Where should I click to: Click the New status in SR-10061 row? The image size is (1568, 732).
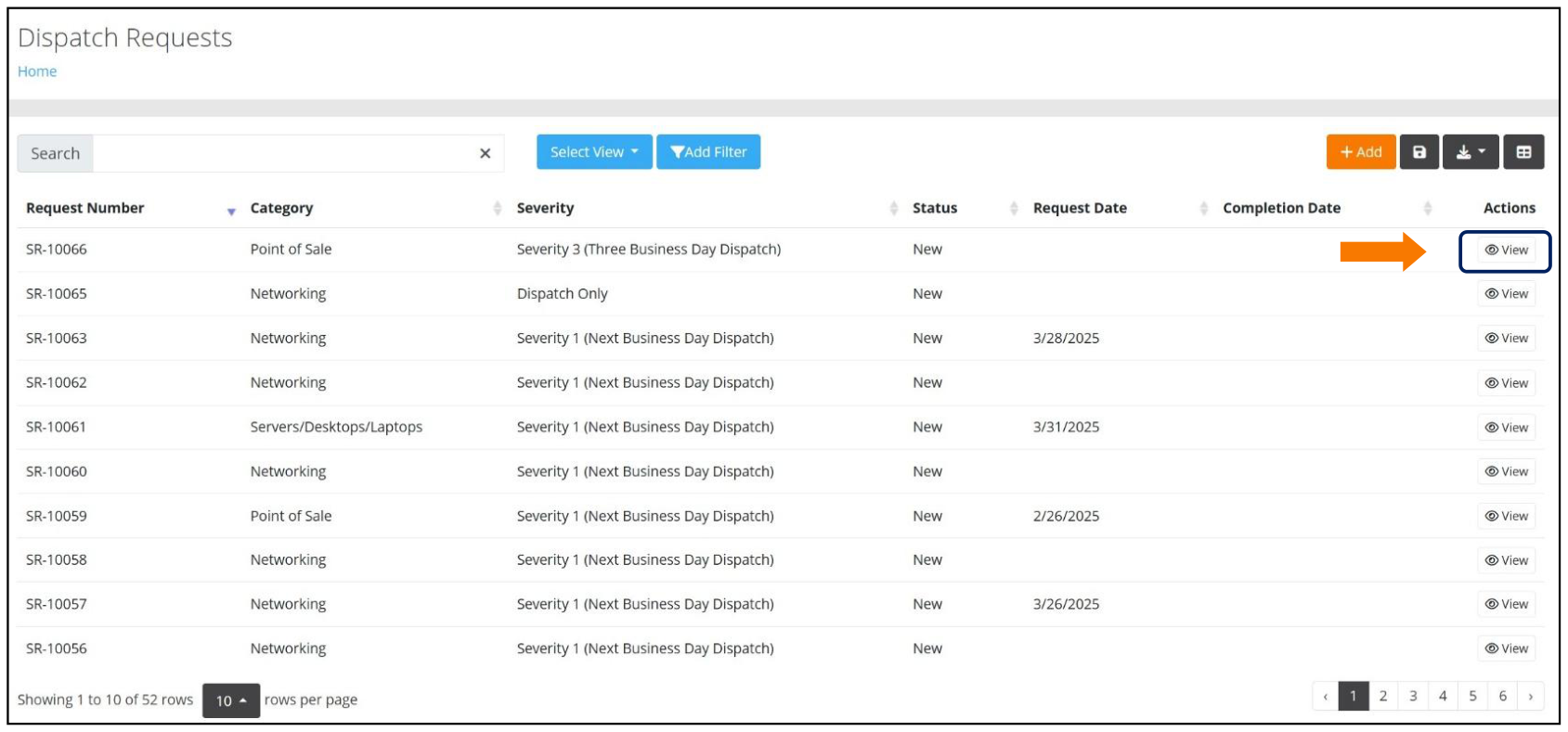(x=927, y=427)
